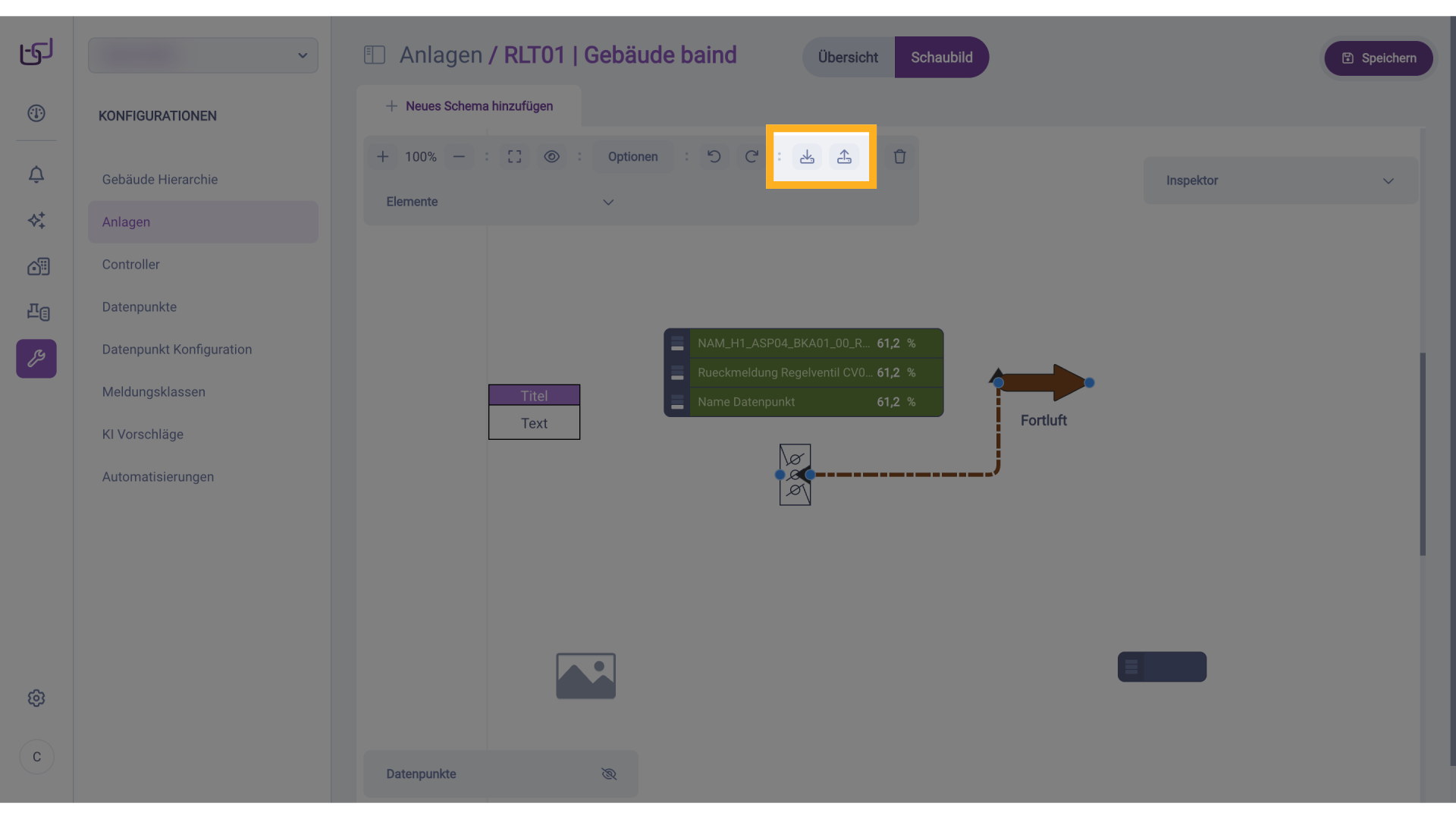Zoom in with the plus icon
The image size is (1456, 819).
click(383, 157)
